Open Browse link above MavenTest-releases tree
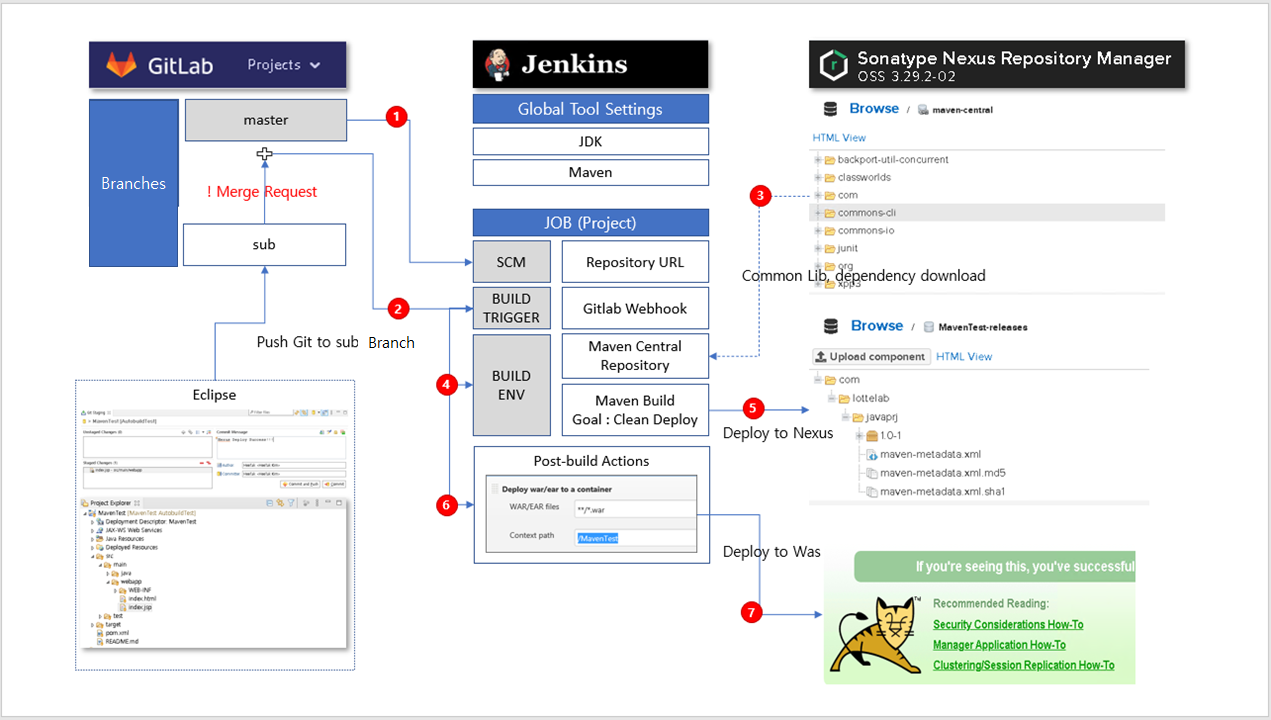This screenshot has height=720, width=1271. 877,325
